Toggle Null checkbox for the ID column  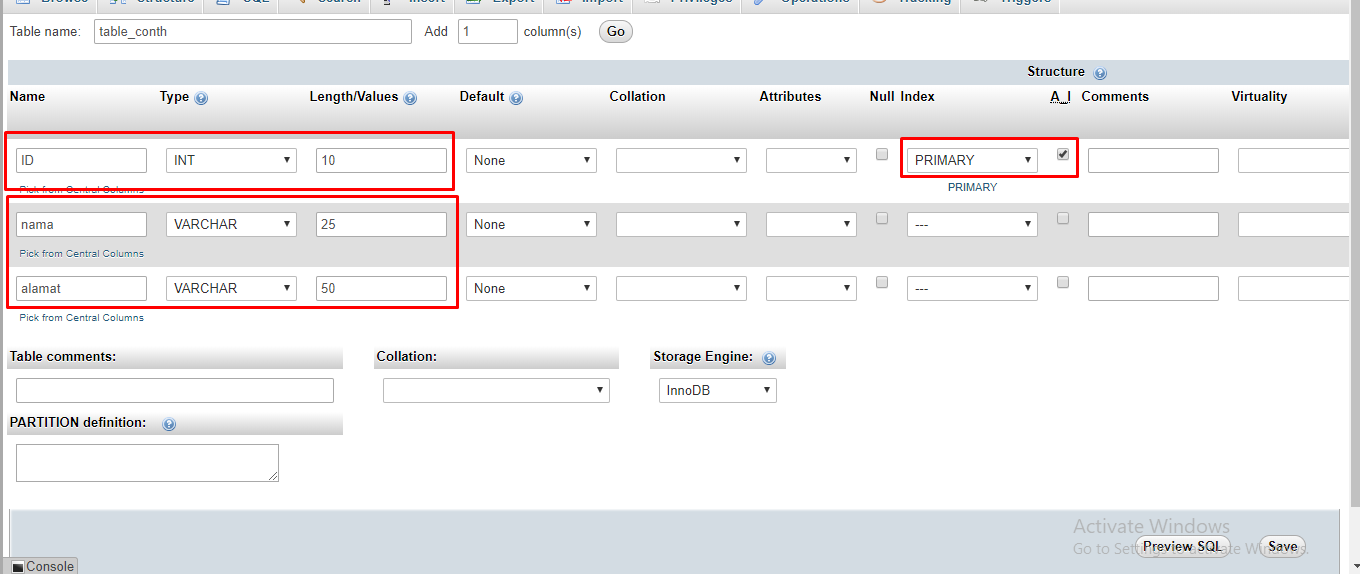pos(882,154)
